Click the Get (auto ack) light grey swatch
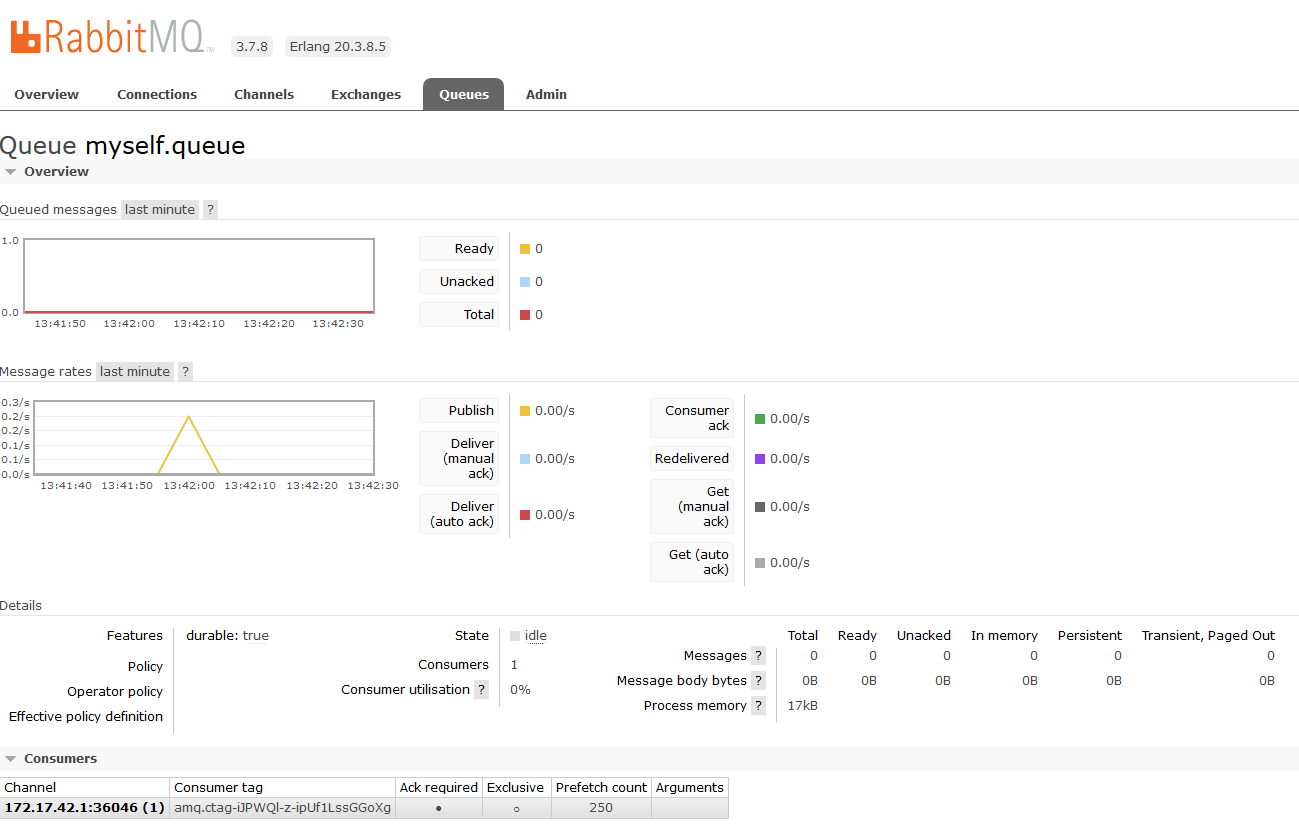This screenshot has width=1299, height=826. point(760,563)
